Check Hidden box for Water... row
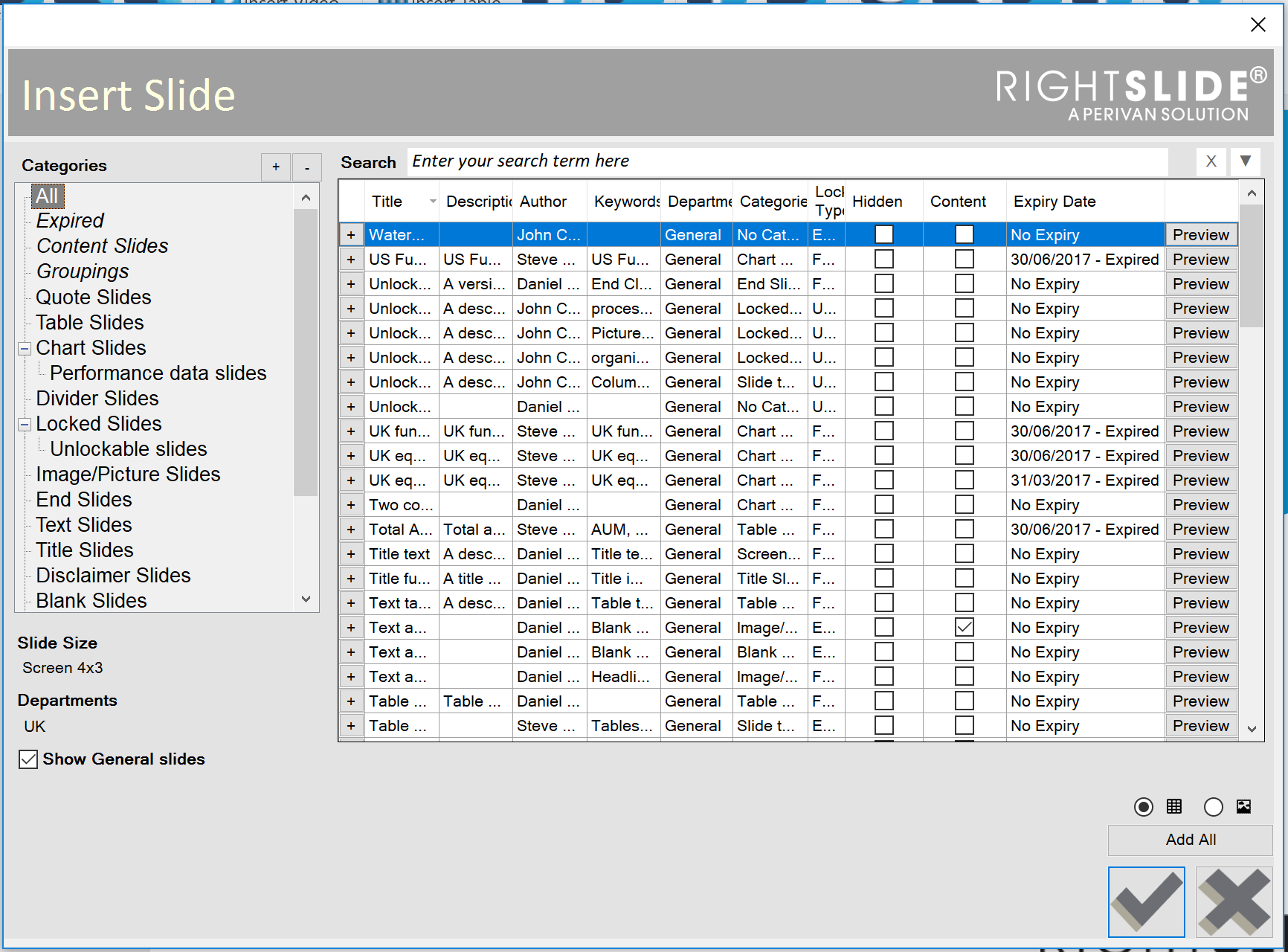This screenshot has width=1288, height=952. [884, 234]
